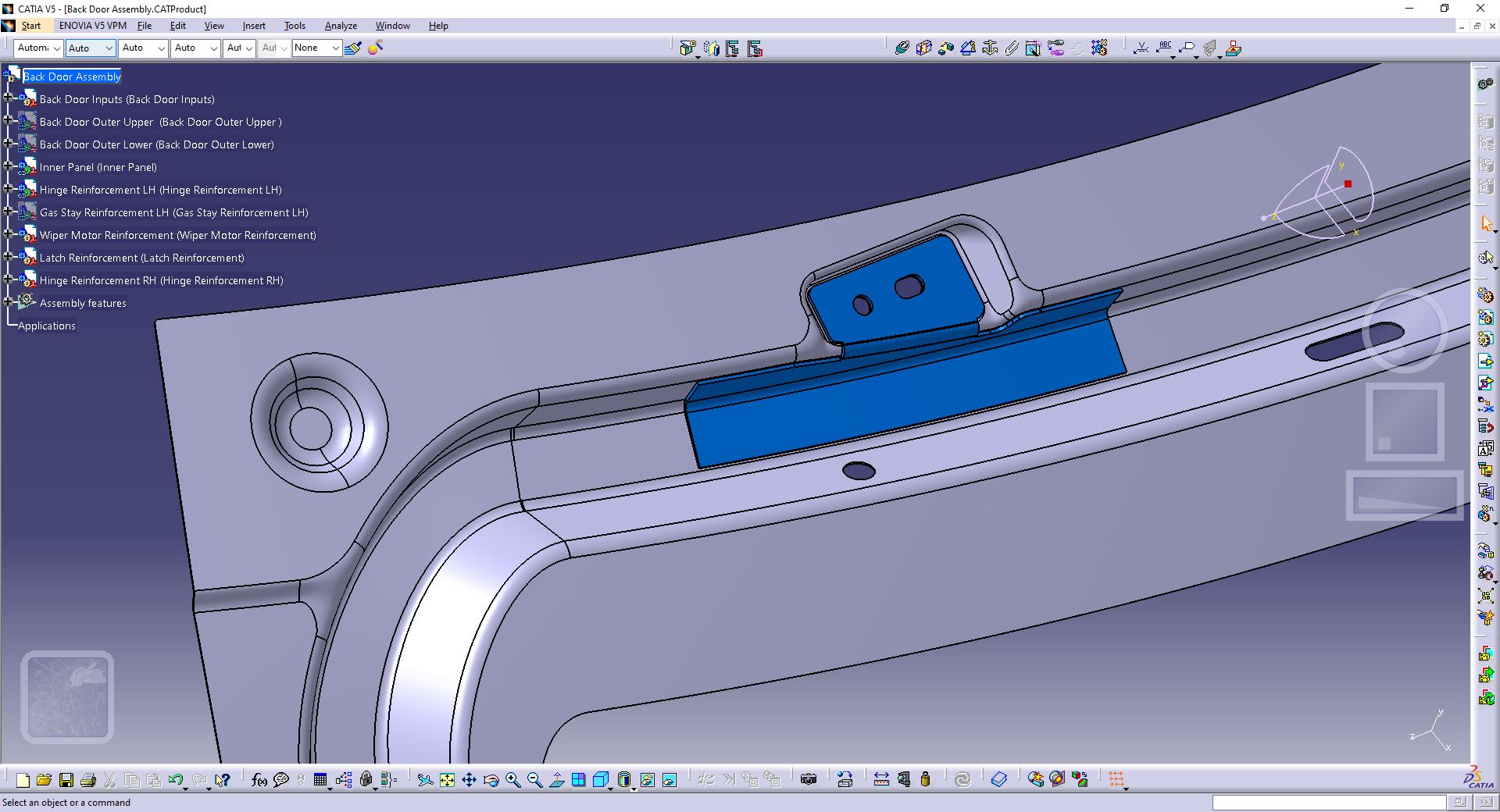Toggle the Fly Mode airplane icon
The height and width of the screenshot is (812, 1500).
[425, 779]
